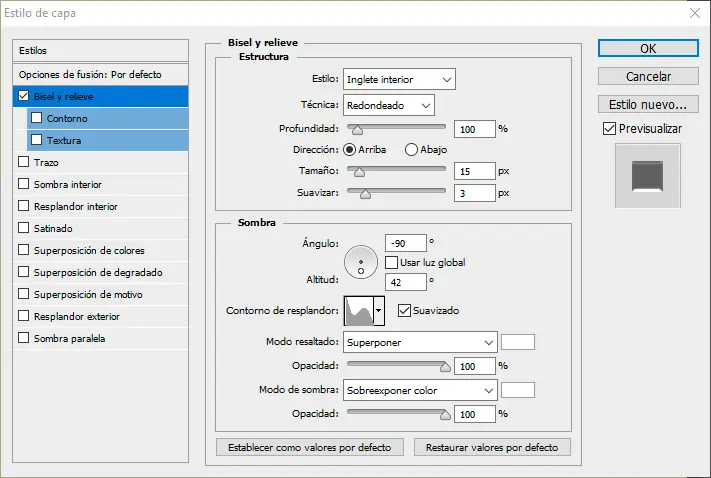Click the gloss contour curve thumbnail
Viewport: 711px width, 478px height.
[359, 311]
